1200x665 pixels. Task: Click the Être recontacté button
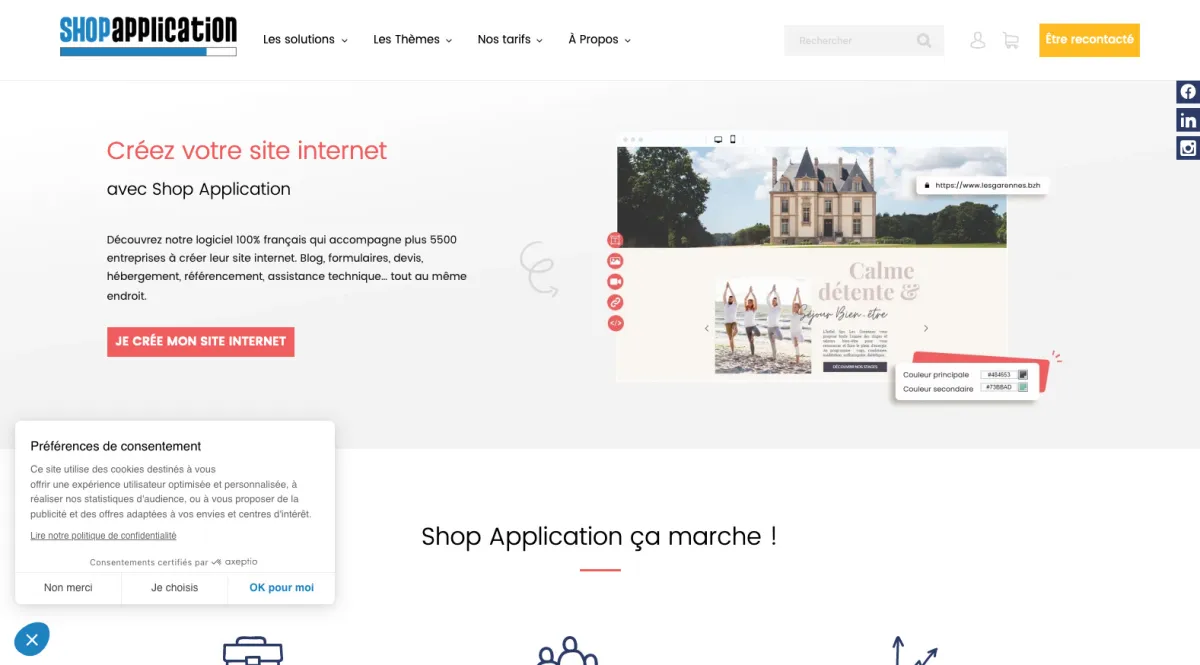1089,40
